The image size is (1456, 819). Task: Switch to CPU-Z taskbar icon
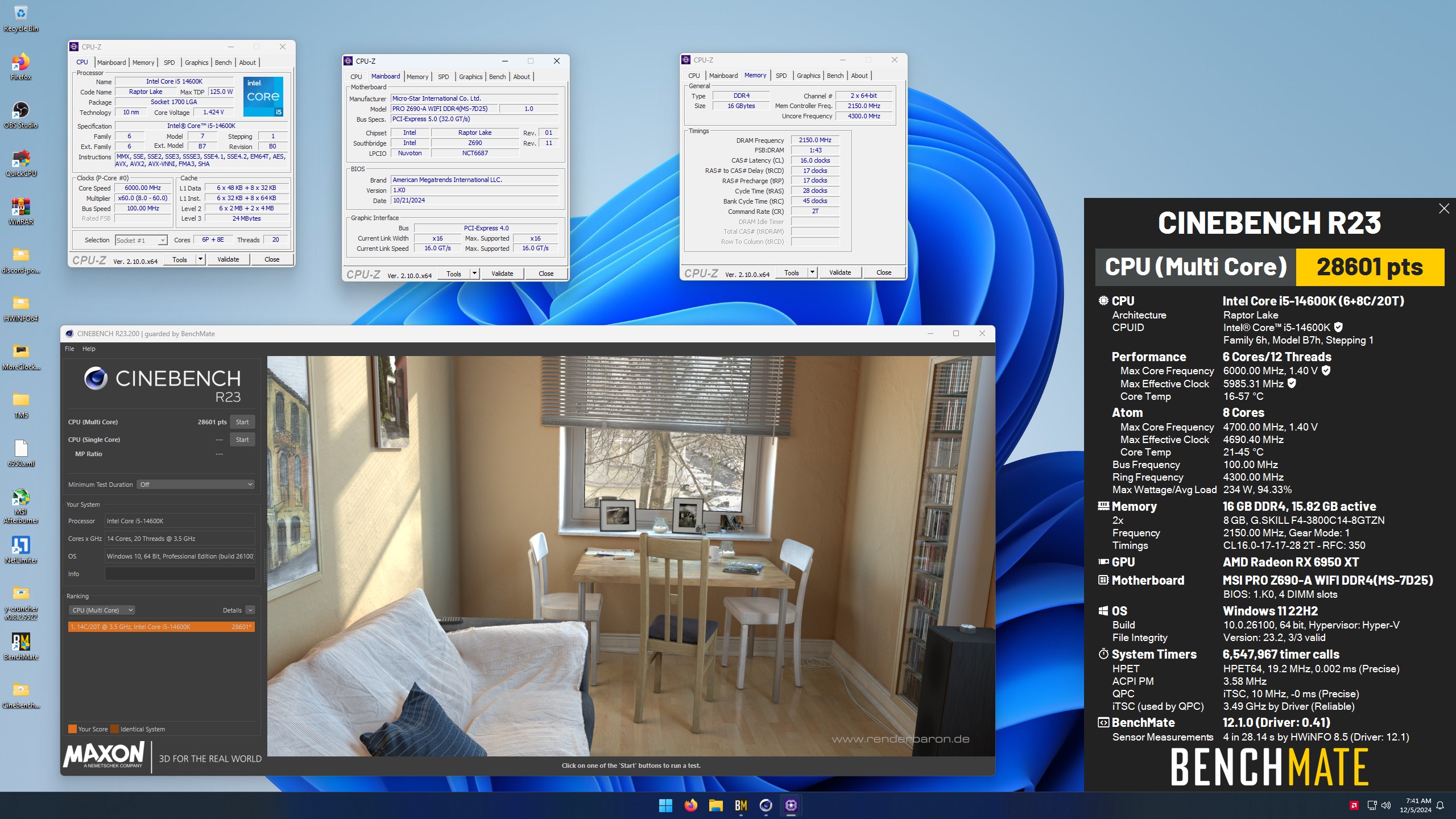791,805
